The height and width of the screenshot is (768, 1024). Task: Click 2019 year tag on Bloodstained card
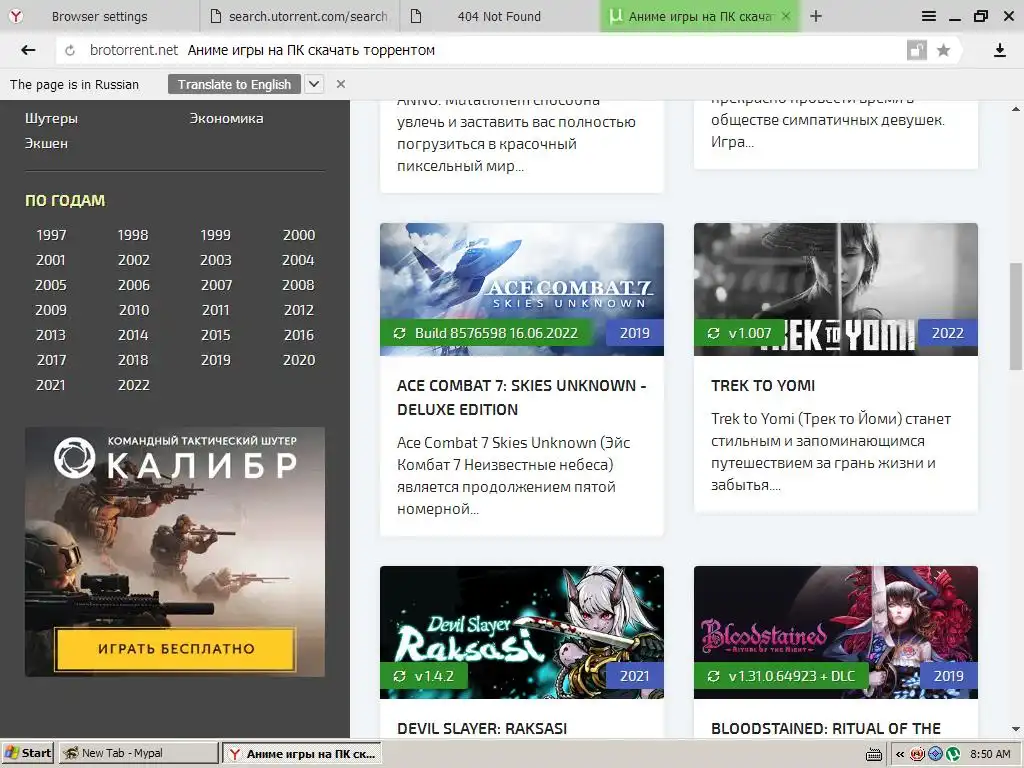coord(948,676)
